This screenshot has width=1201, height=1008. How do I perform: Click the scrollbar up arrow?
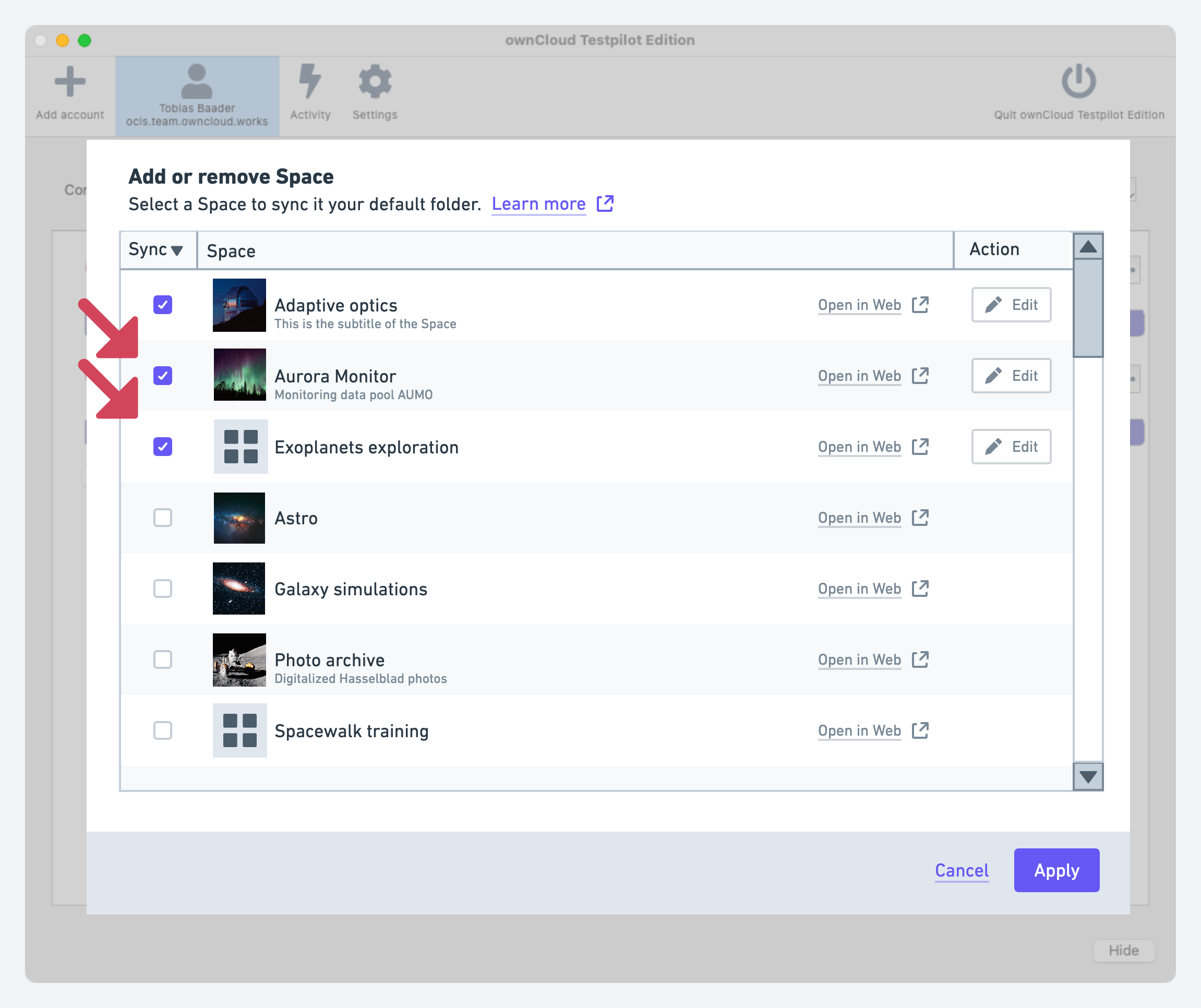[1088, 246]
